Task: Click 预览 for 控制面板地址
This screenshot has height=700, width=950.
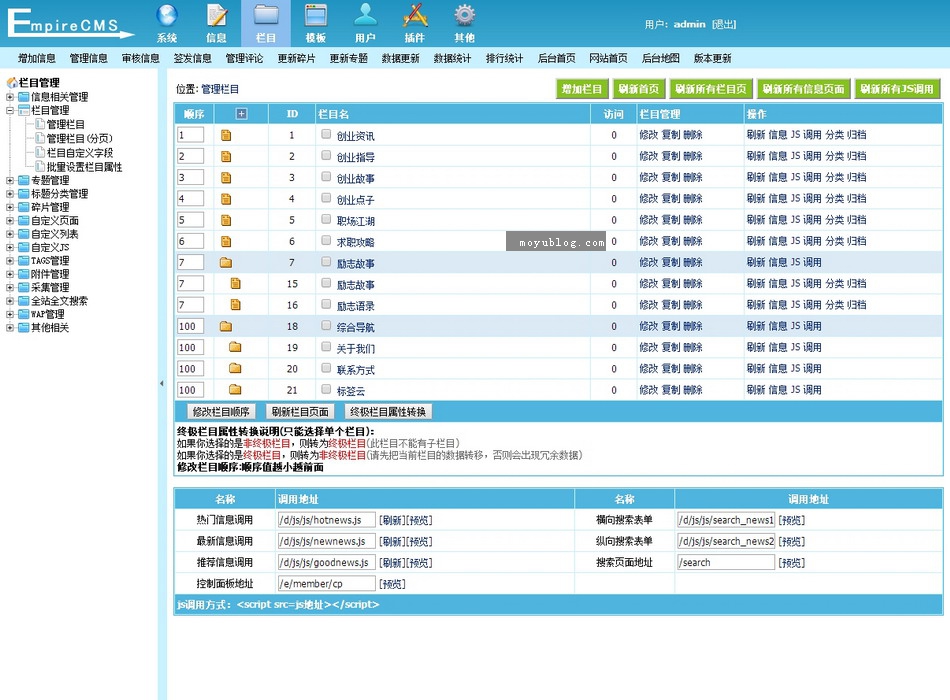Action: coord(392,584)
